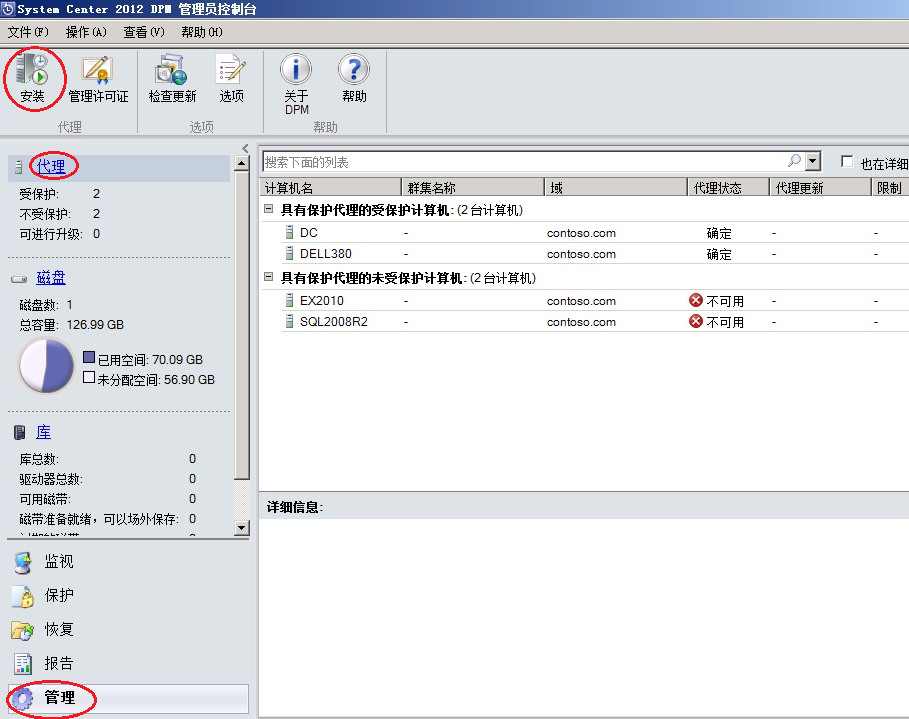Click left pane scrollbar up arrow
Screen dimensions: 909x719
click(x=242, y=164)
